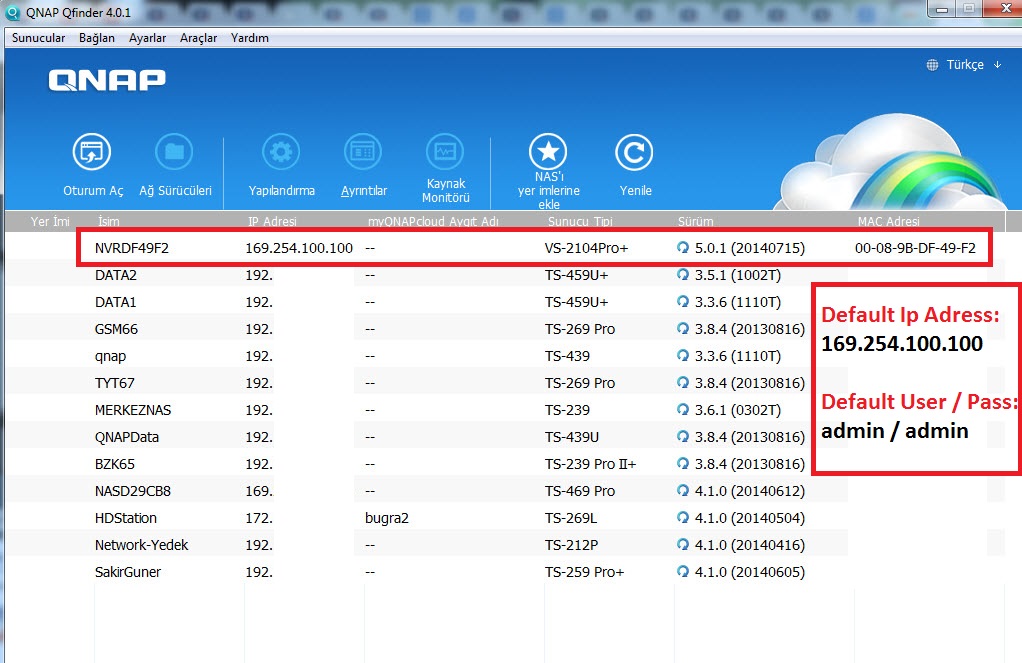Open Kaynak Monitörü resource monitor
This screenshot has height=663, width=1022.
click(445, 153)
